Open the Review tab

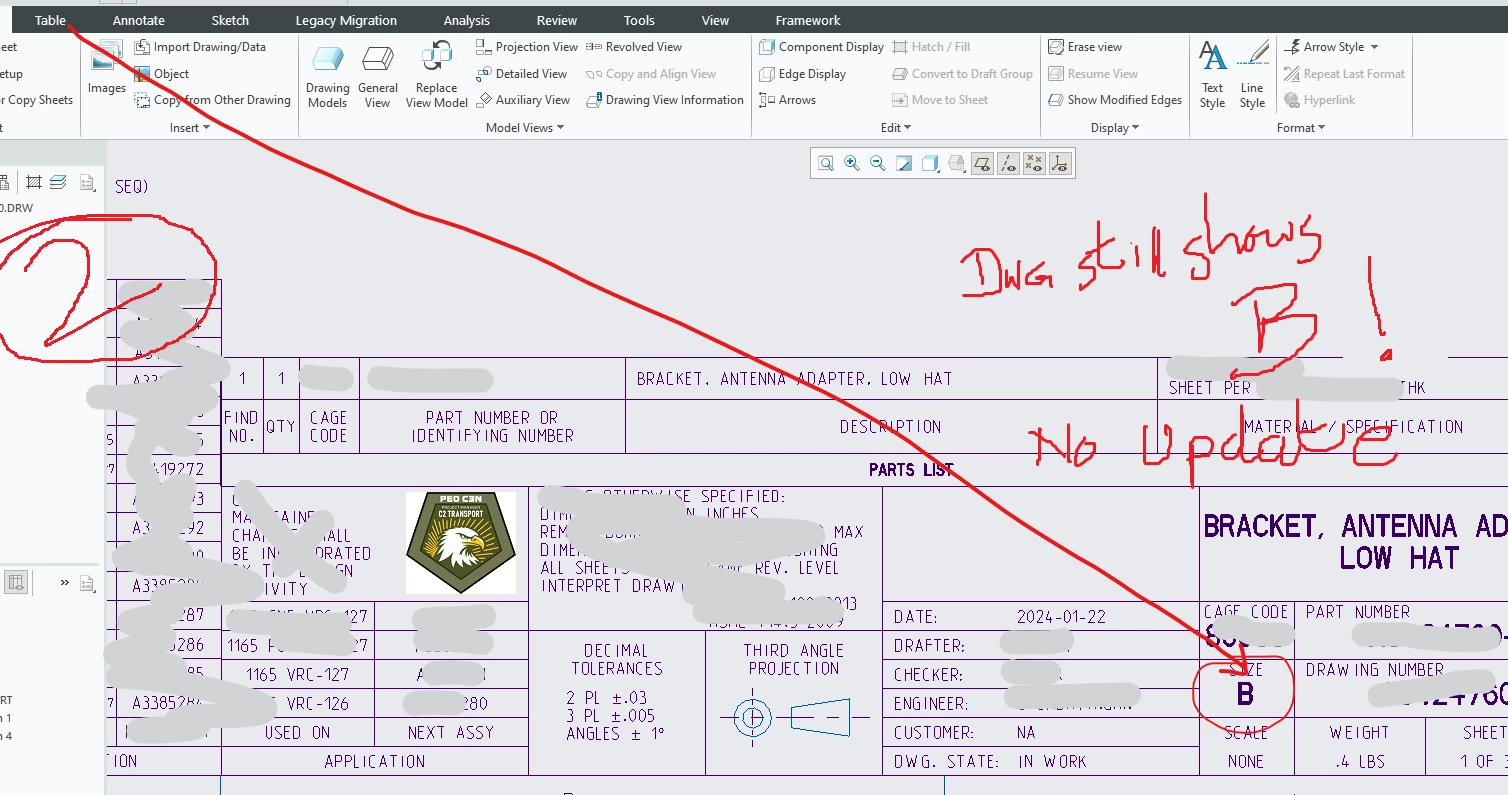(557, 20)
